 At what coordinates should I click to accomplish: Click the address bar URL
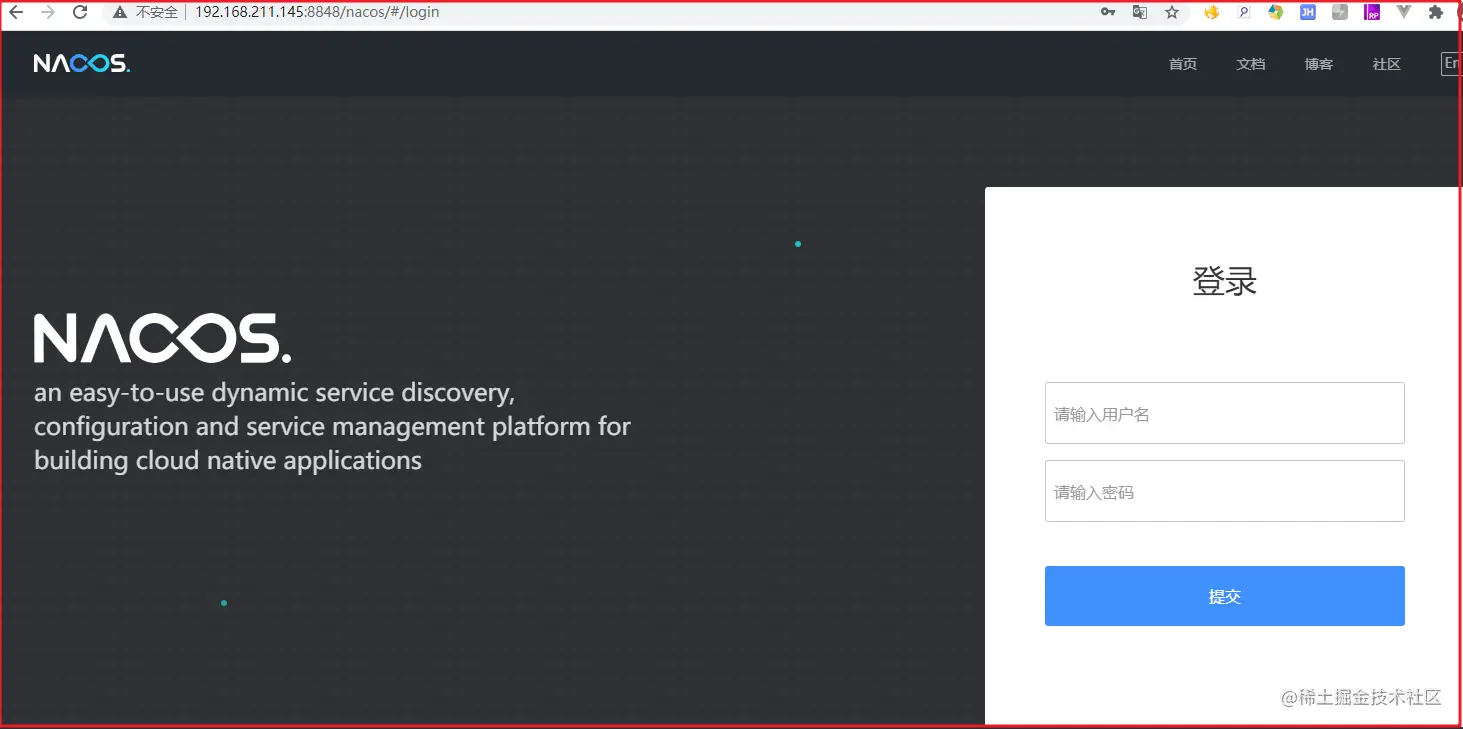tap(317, 12)
